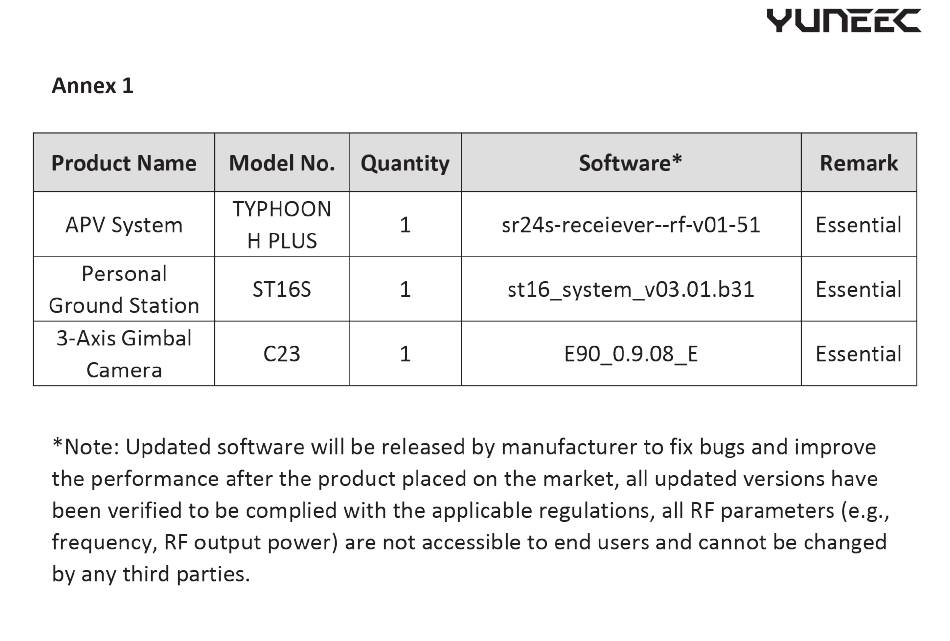Select the Annex 1 heading

(92, 85)
